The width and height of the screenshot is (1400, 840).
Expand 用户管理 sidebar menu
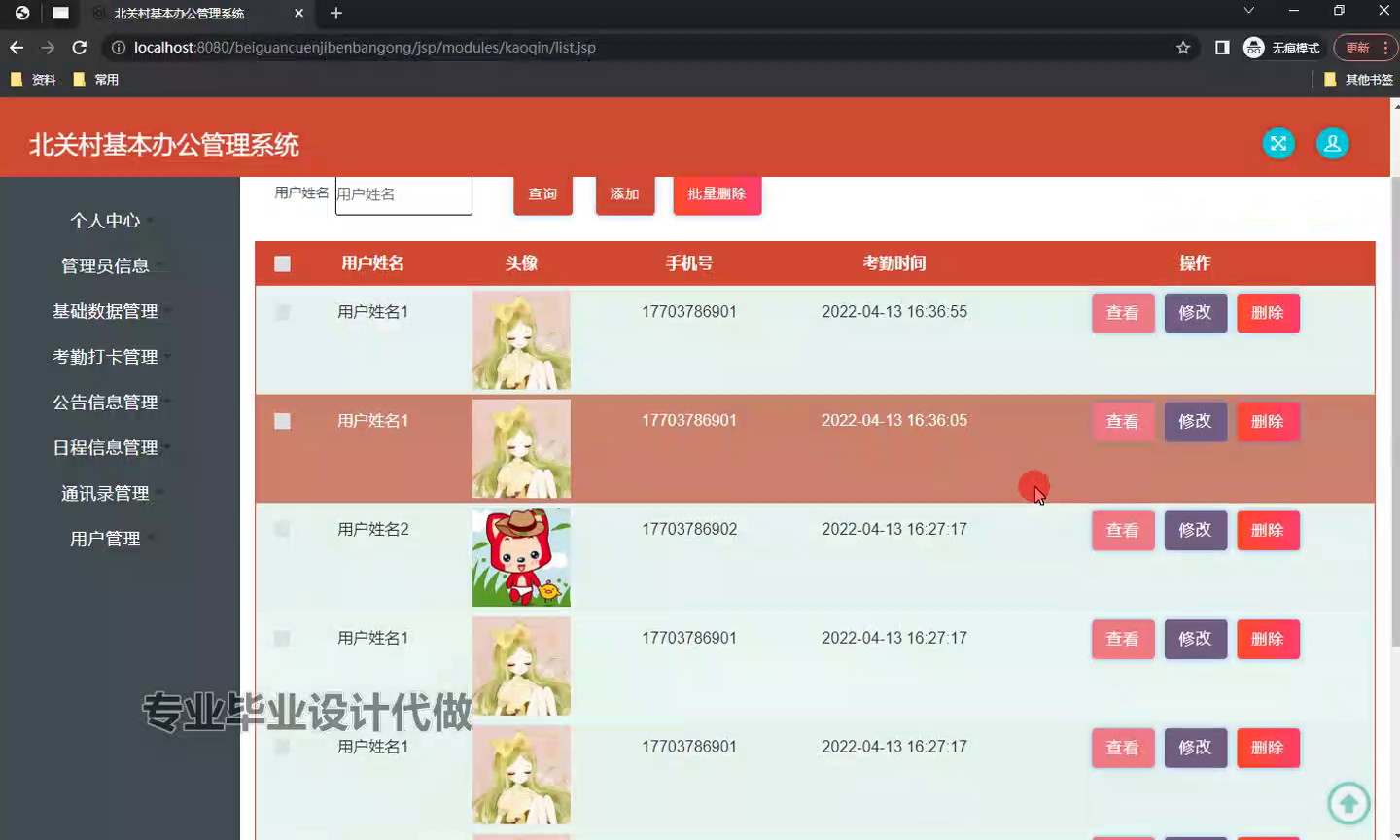(105, 539)
